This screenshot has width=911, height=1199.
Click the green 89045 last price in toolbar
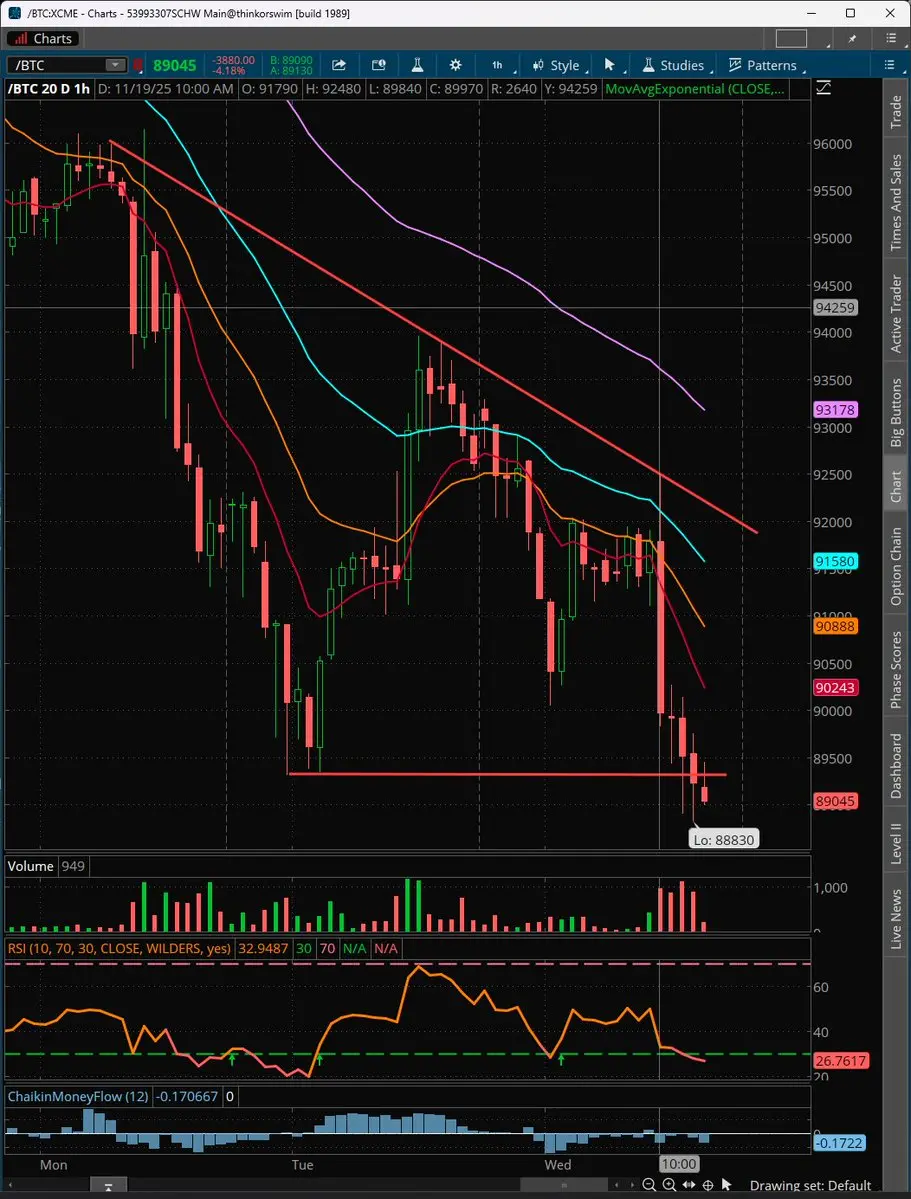click(x=174, y=66)
